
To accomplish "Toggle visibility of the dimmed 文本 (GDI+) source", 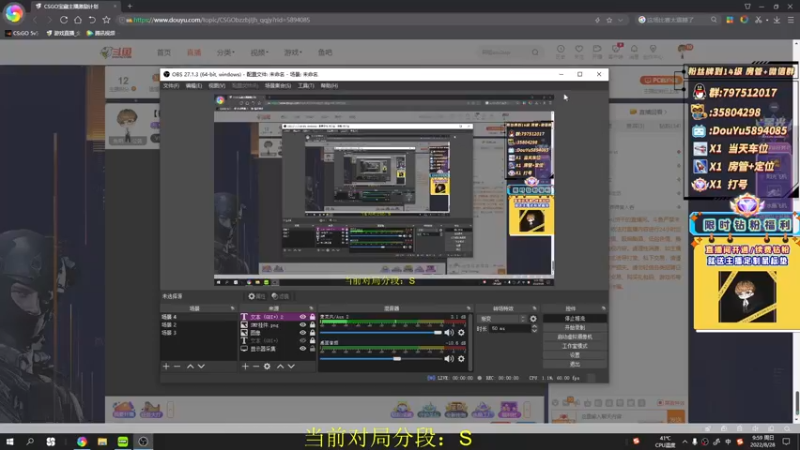I will (x=303, y=340).
